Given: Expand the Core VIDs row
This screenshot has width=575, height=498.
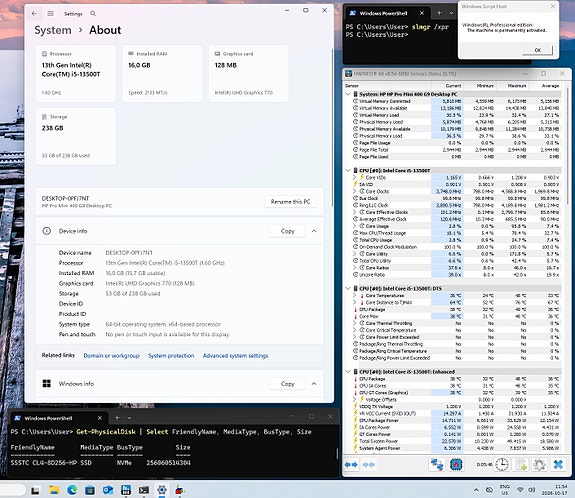Looking at the screenshot, I should (x=355, y=177).
